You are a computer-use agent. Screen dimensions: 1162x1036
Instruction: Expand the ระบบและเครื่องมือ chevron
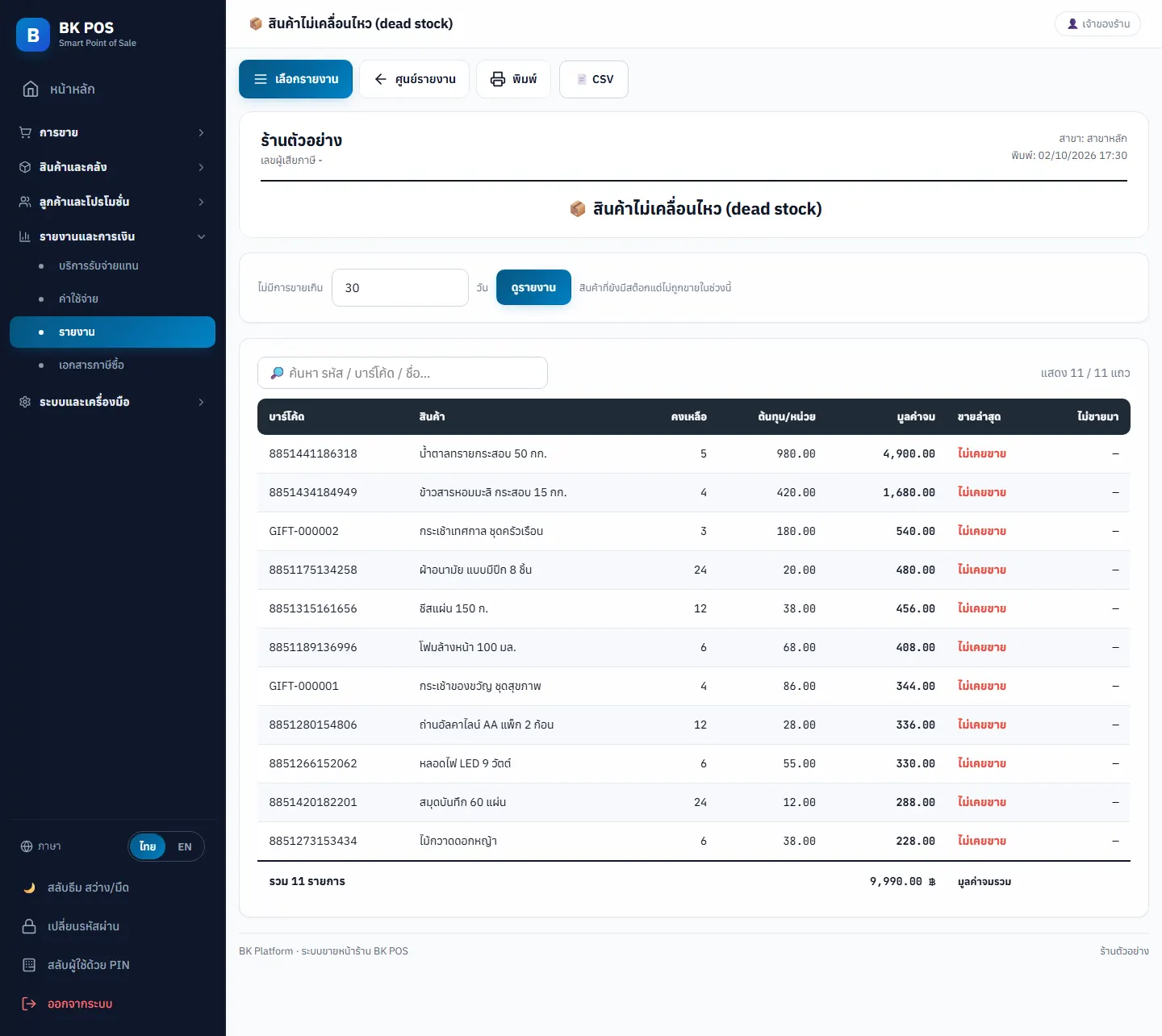tap(201, 402)
